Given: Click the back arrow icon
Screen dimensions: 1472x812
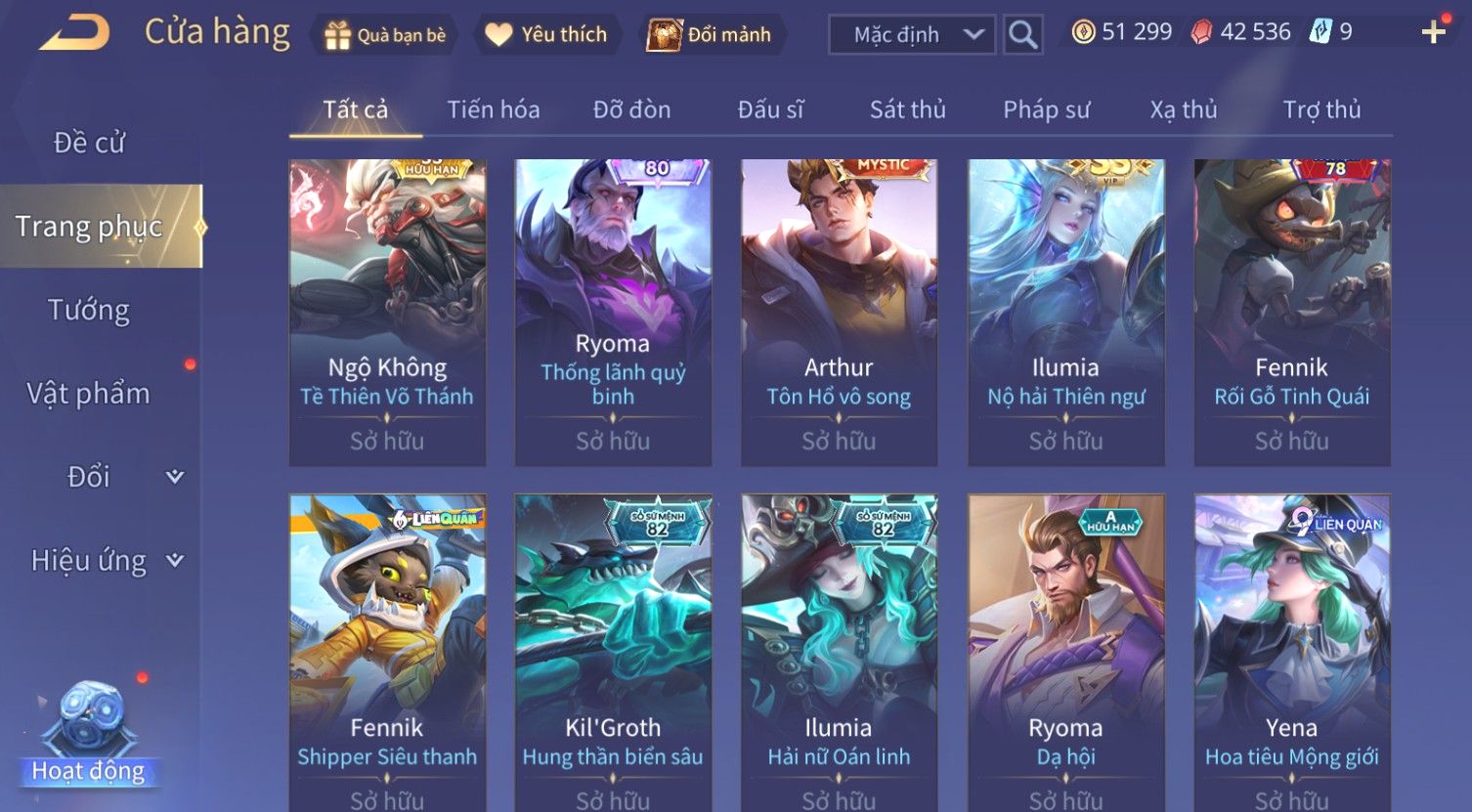Looking at the screenshot, I should (x=74, y=34).
